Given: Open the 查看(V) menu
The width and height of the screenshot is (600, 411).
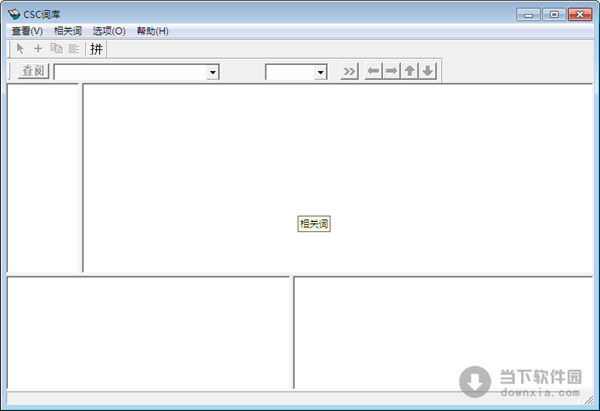Looking at the screenshot, I should tap(27, 31).
